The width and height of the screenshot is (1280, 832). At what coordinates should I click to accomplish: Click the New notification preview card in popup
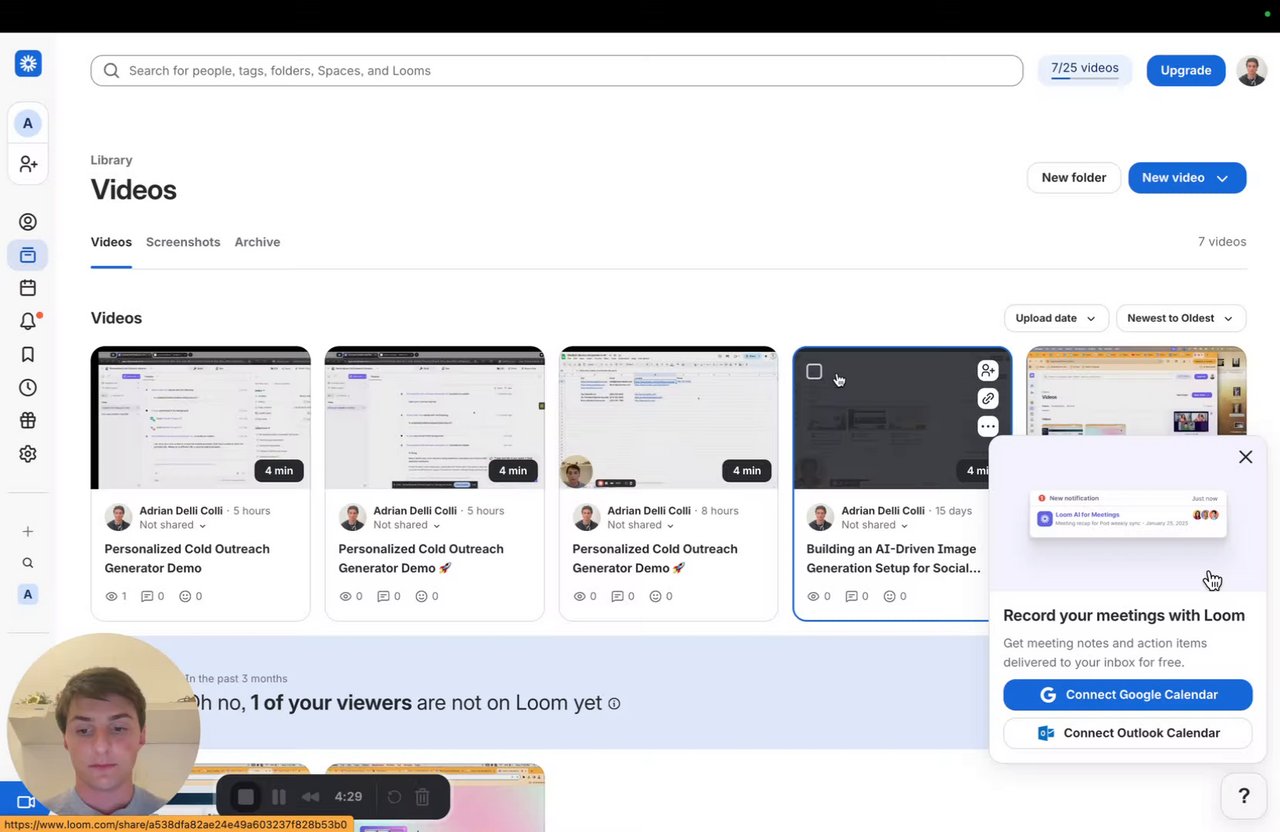click(1128, 514)
